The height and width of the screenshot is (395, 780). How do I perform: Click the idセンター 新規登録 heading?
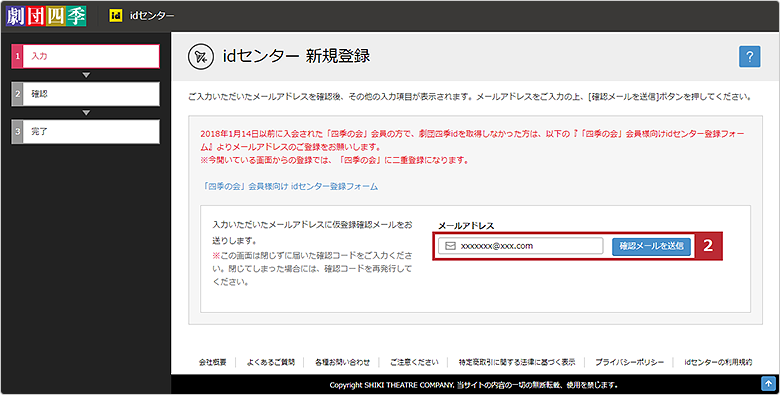click(296, 56)
